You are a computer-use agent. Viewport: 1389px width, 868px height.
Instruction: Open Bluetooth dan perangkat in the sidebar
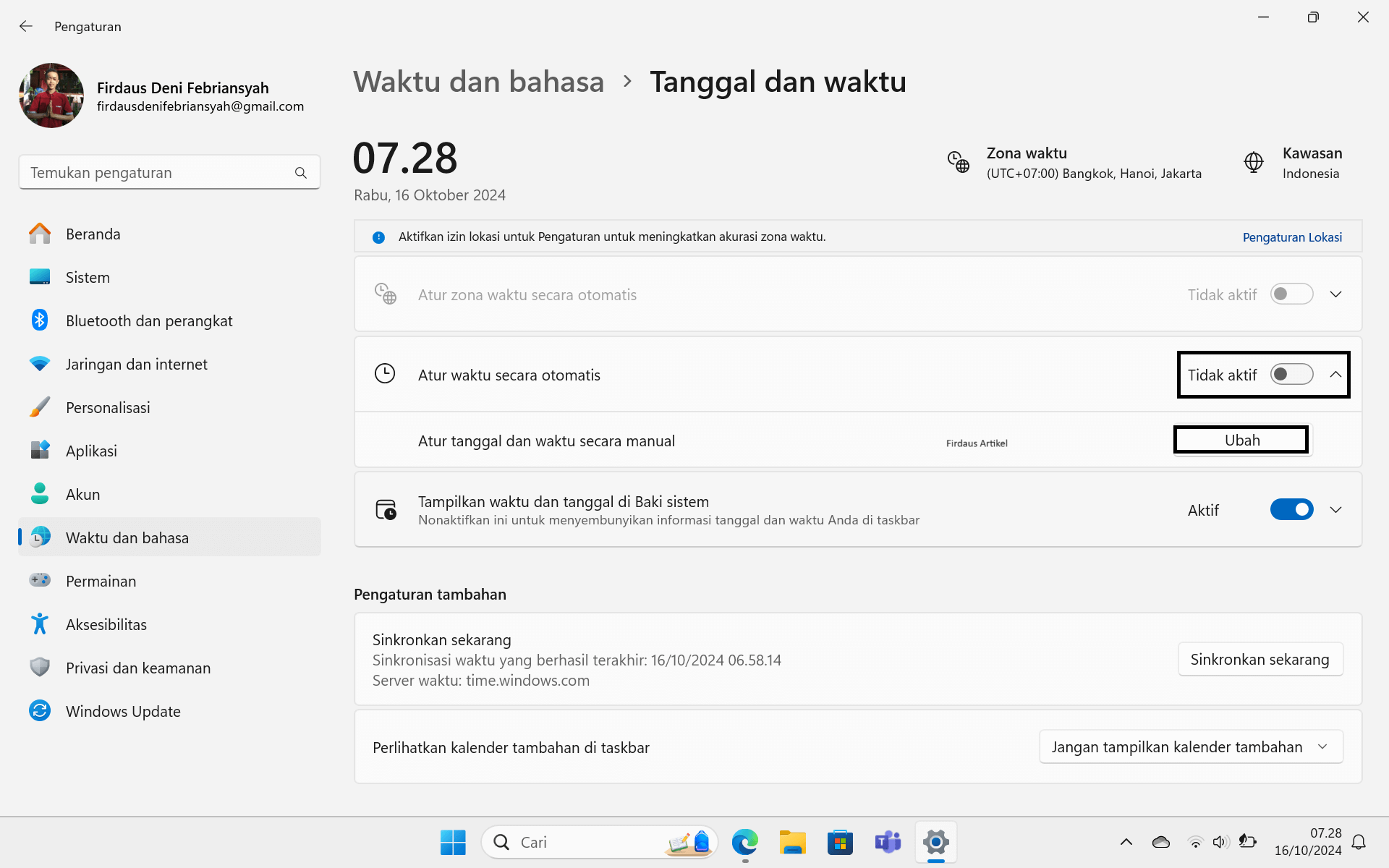click(149, 321)
